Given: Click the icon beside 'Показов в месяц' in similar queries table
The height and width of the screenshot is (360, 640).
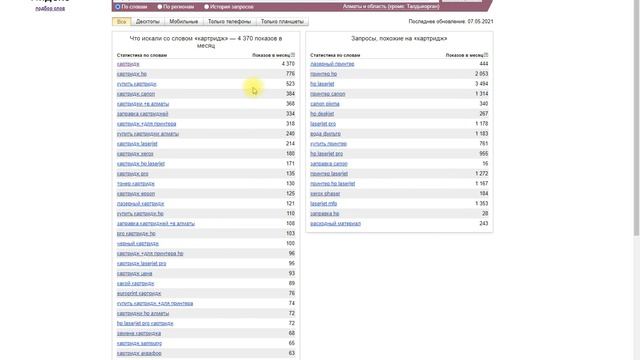Looking at the screenshot, I should pyautogui.click(x=486, y=55).
